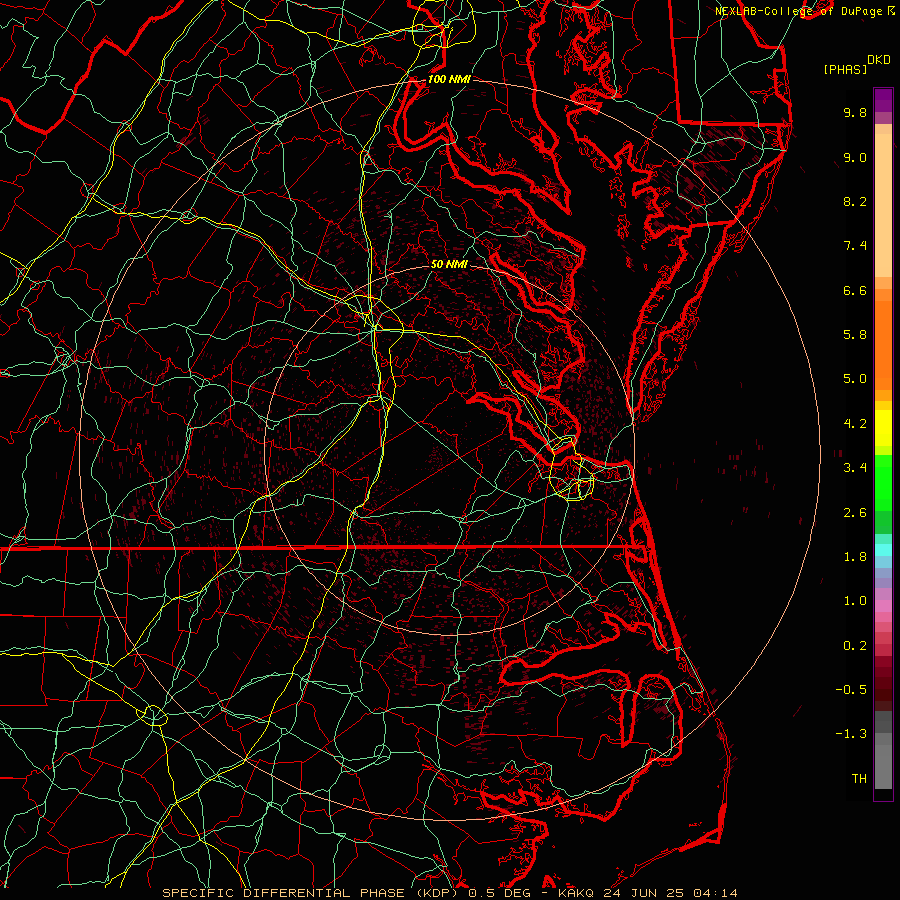The height and width of the screenshot is (900, 900).
Task: Click the 5.0 value on color scale
Action: click(x=855, y=379)
